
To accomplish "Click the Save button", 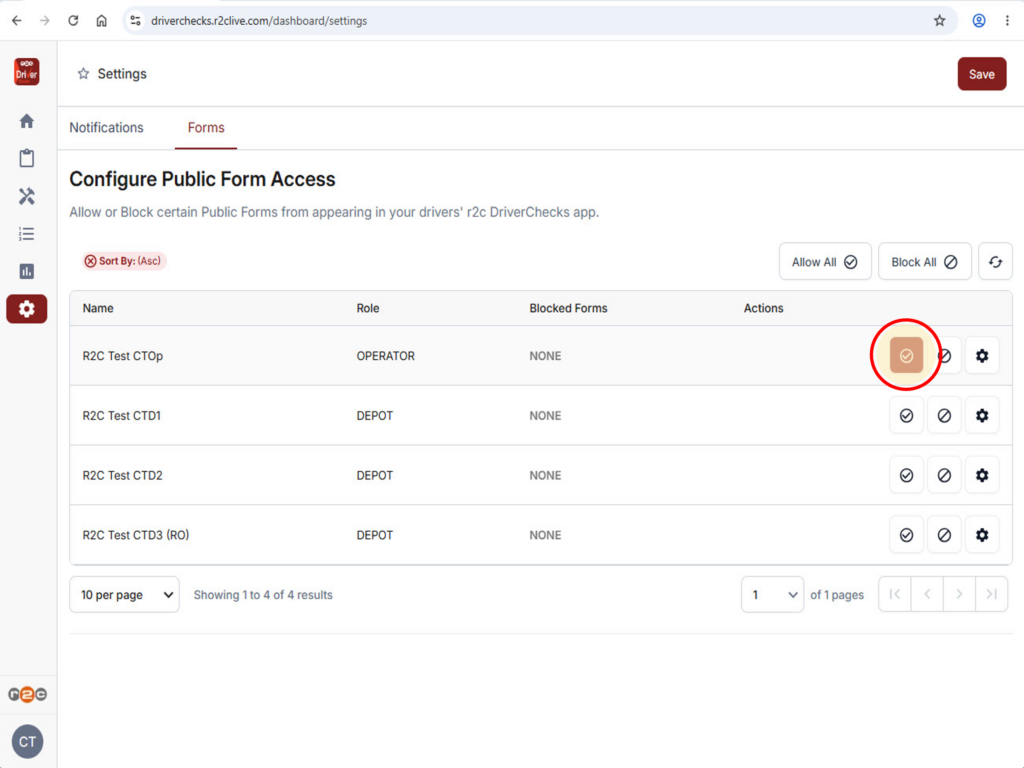I will pyautogui.click(x=982, y=74).
